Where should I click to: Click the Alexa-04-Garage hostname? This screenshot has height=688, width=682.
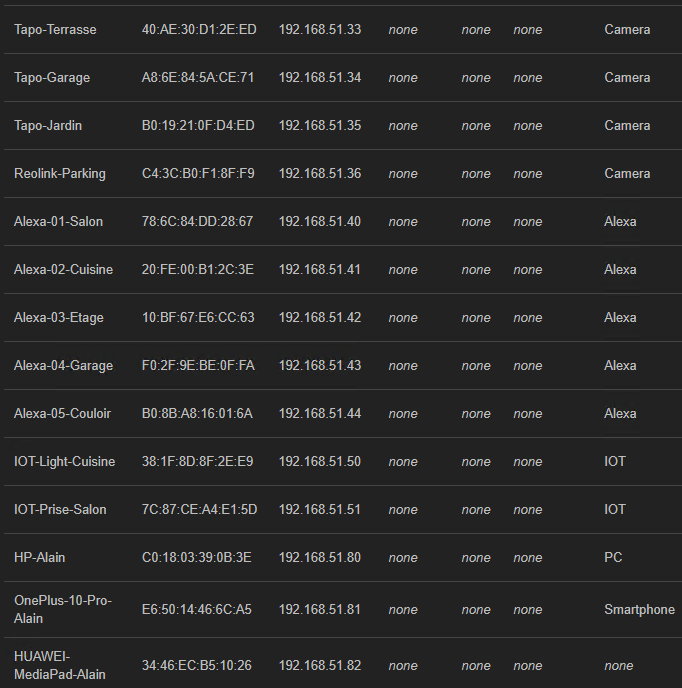(63, 366)
